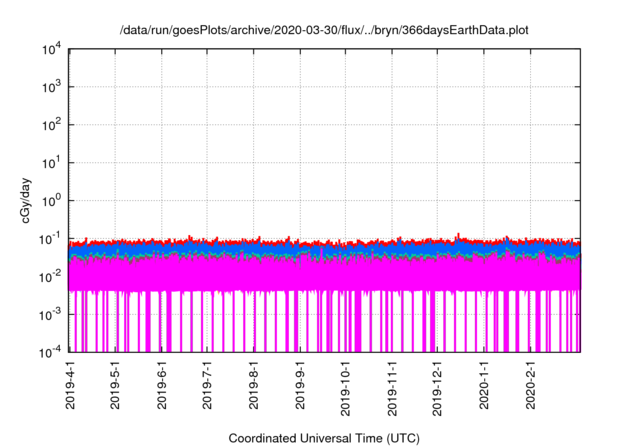Screen dimensions: 640x448
Task: Click the plot title file path
Action: (324, 30)
